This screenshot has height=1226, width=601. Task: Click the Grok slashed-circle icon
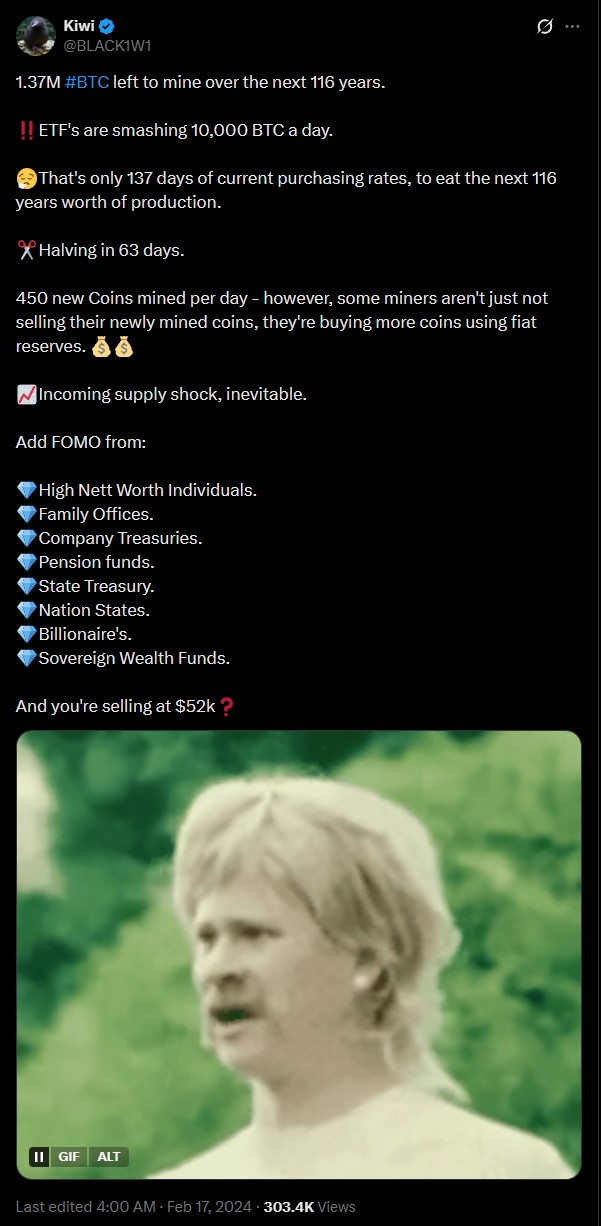(x=545, y=27)
